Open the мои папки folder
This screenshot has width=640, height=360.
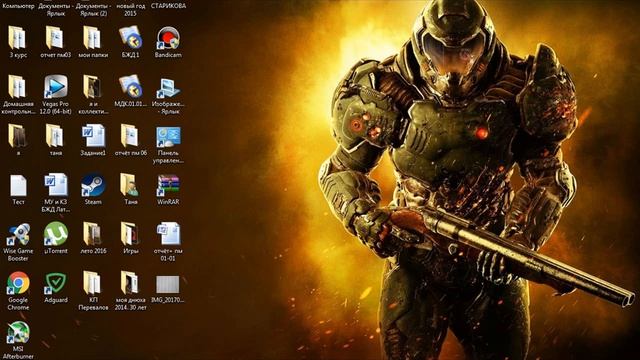(x=93, y=38)
